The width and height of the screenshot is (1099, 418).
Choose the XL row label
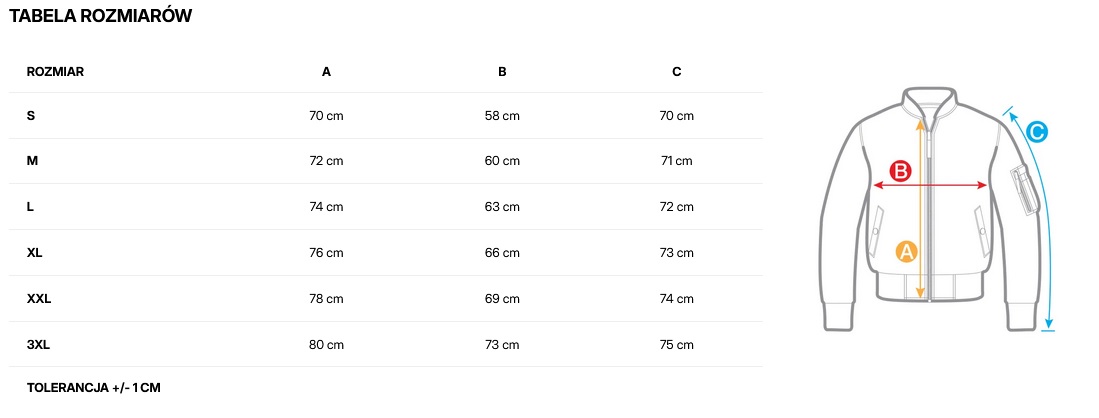coord(35,253)
